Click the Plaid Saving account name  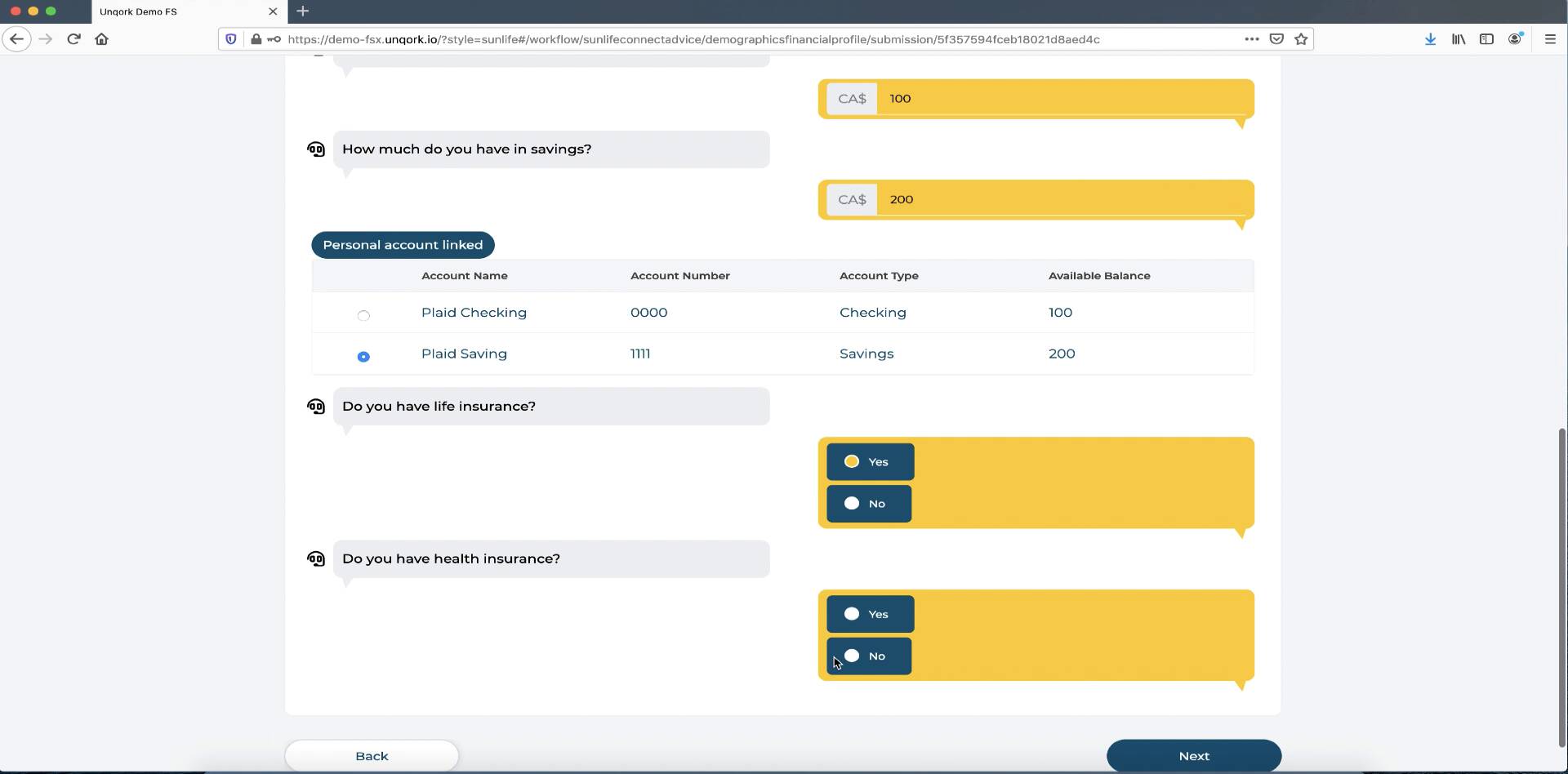pos(464,354)
